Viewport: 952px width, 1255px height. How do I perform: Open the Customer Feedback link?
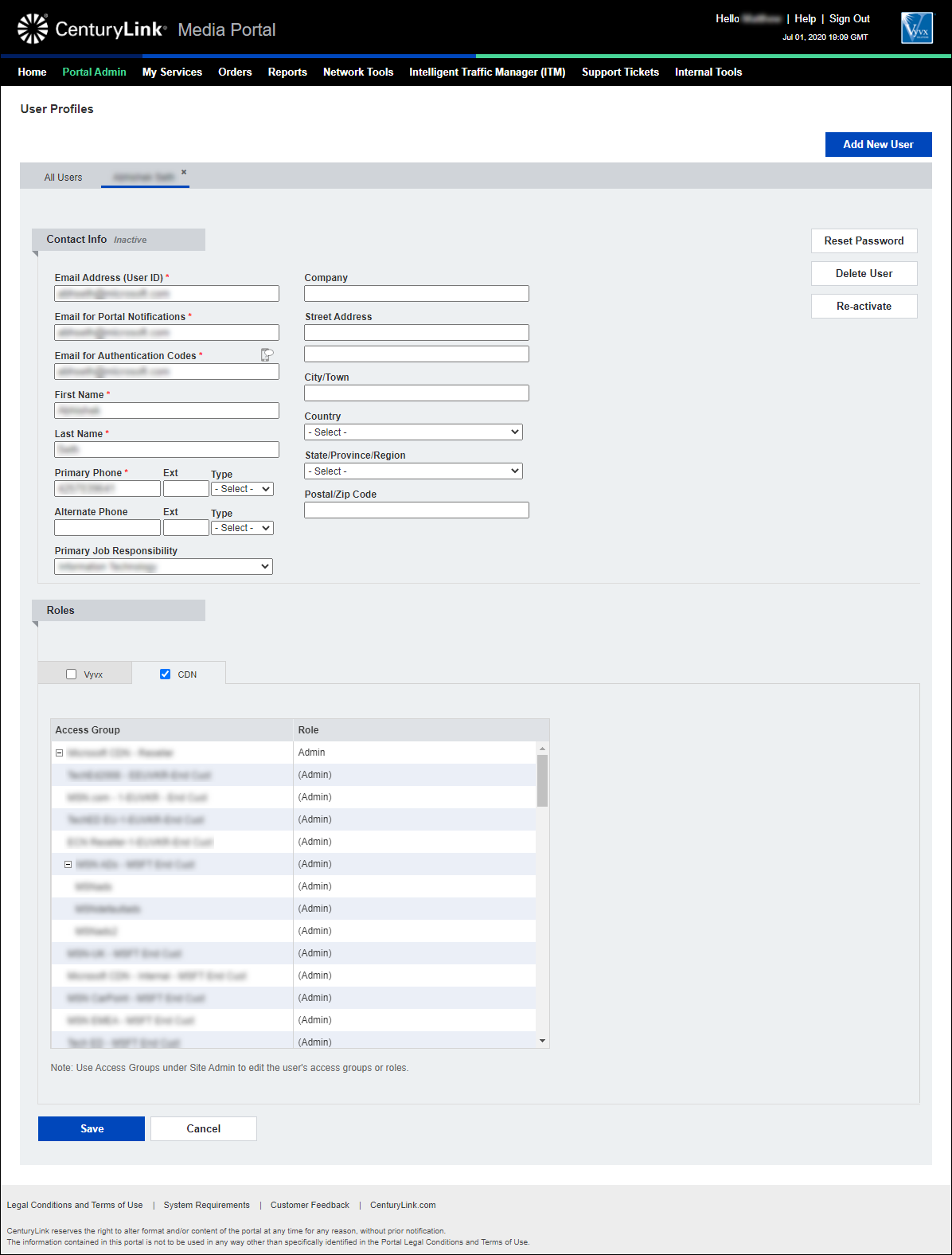[310, 1205]
